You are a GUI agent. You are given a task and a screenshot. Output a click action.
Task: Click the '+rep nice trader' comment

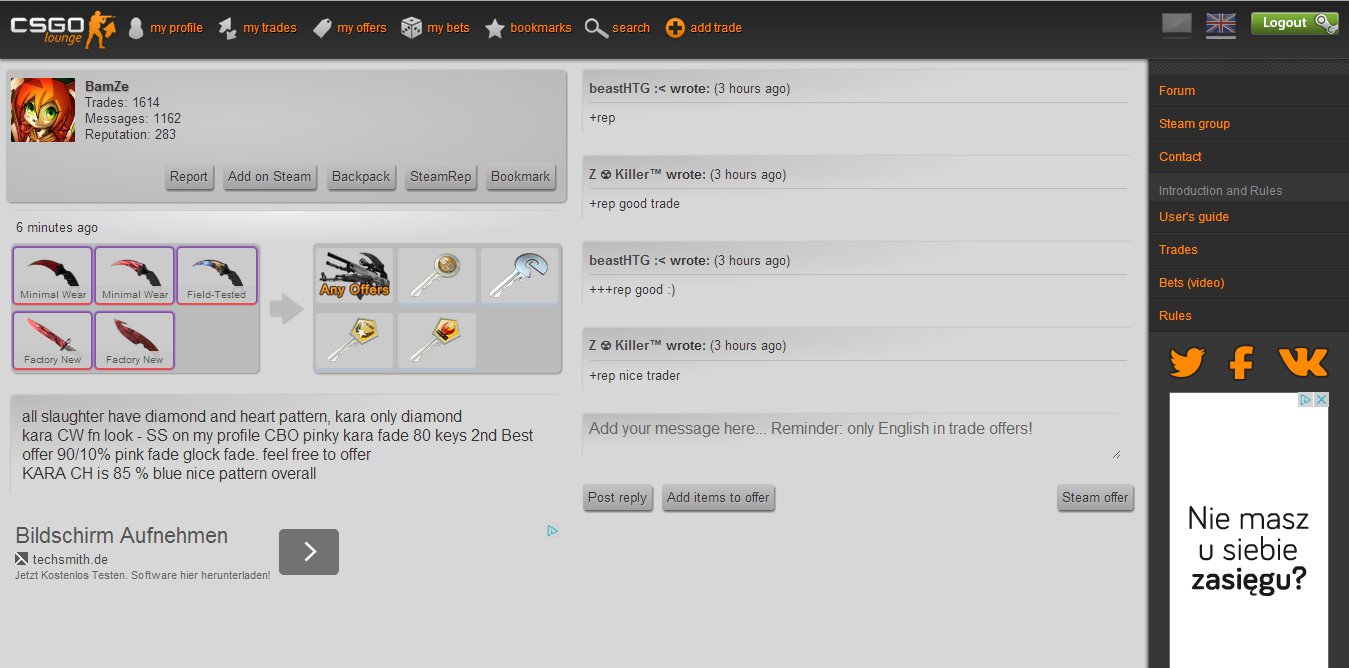click(634, 376)
